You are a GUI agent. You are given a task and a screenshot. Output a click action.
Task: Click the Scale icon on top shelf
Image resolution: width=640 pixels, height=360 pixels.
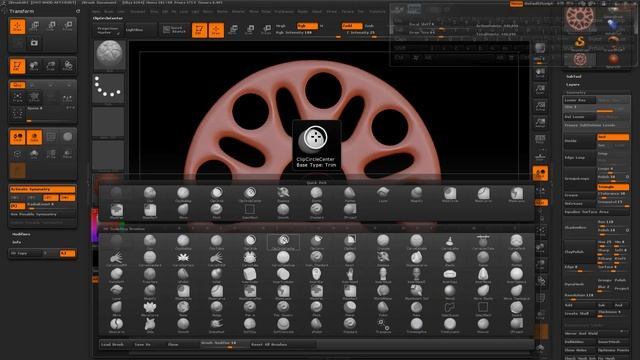pos(250,30)
